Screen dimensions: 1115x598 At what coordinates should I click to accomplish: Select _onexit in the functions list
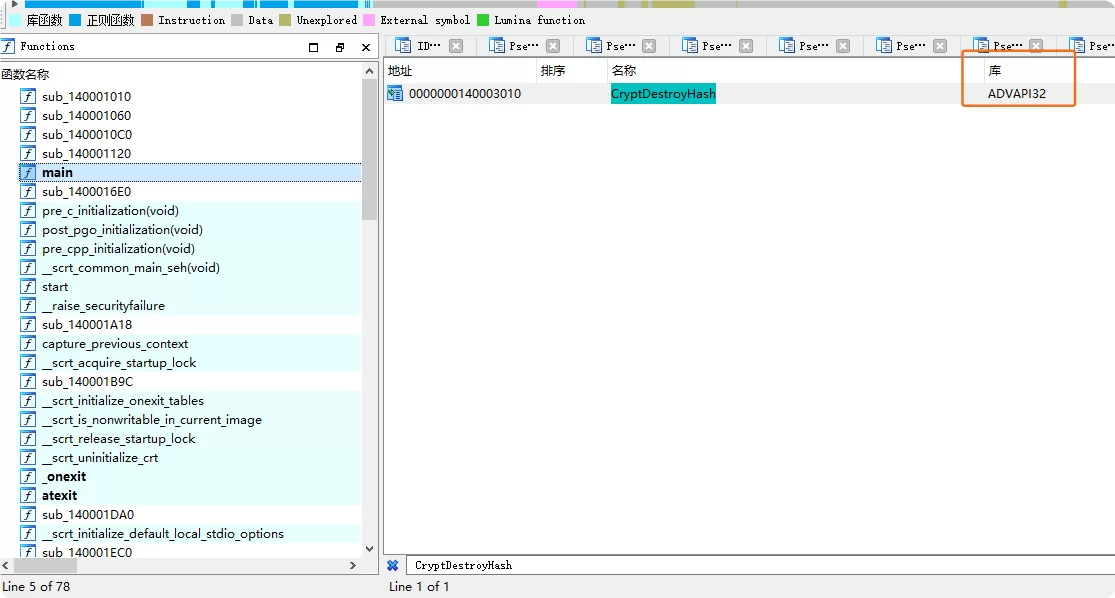64,477
